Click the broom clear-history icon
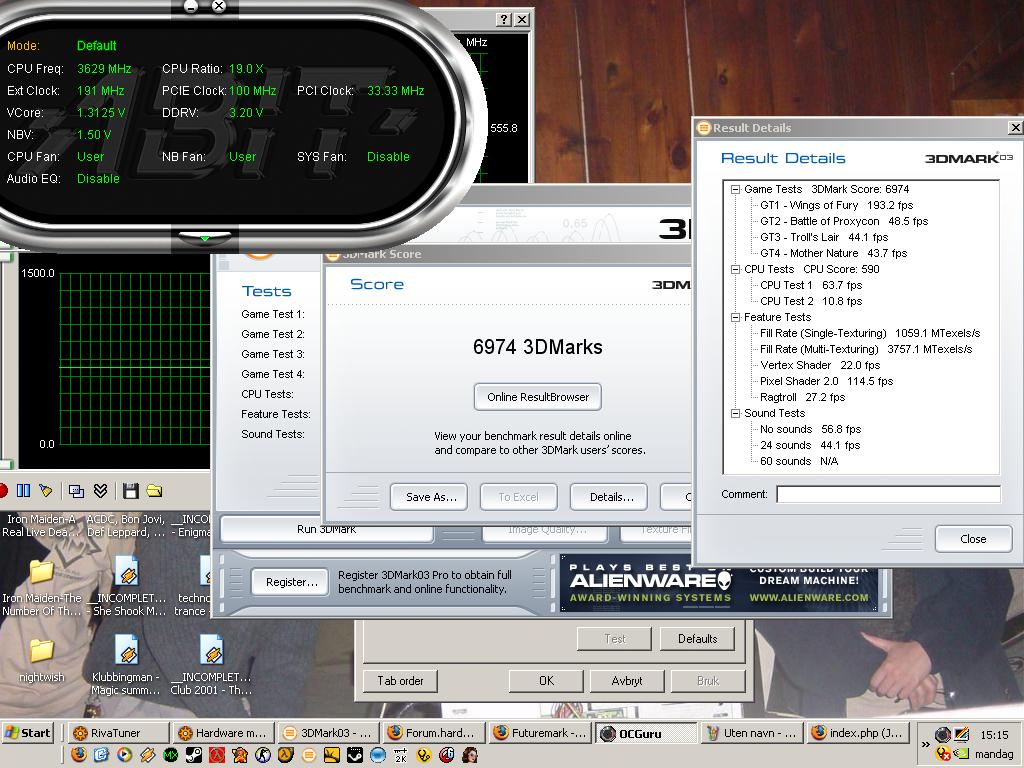This screenshot has width=1024, height=768. (45, 491)
